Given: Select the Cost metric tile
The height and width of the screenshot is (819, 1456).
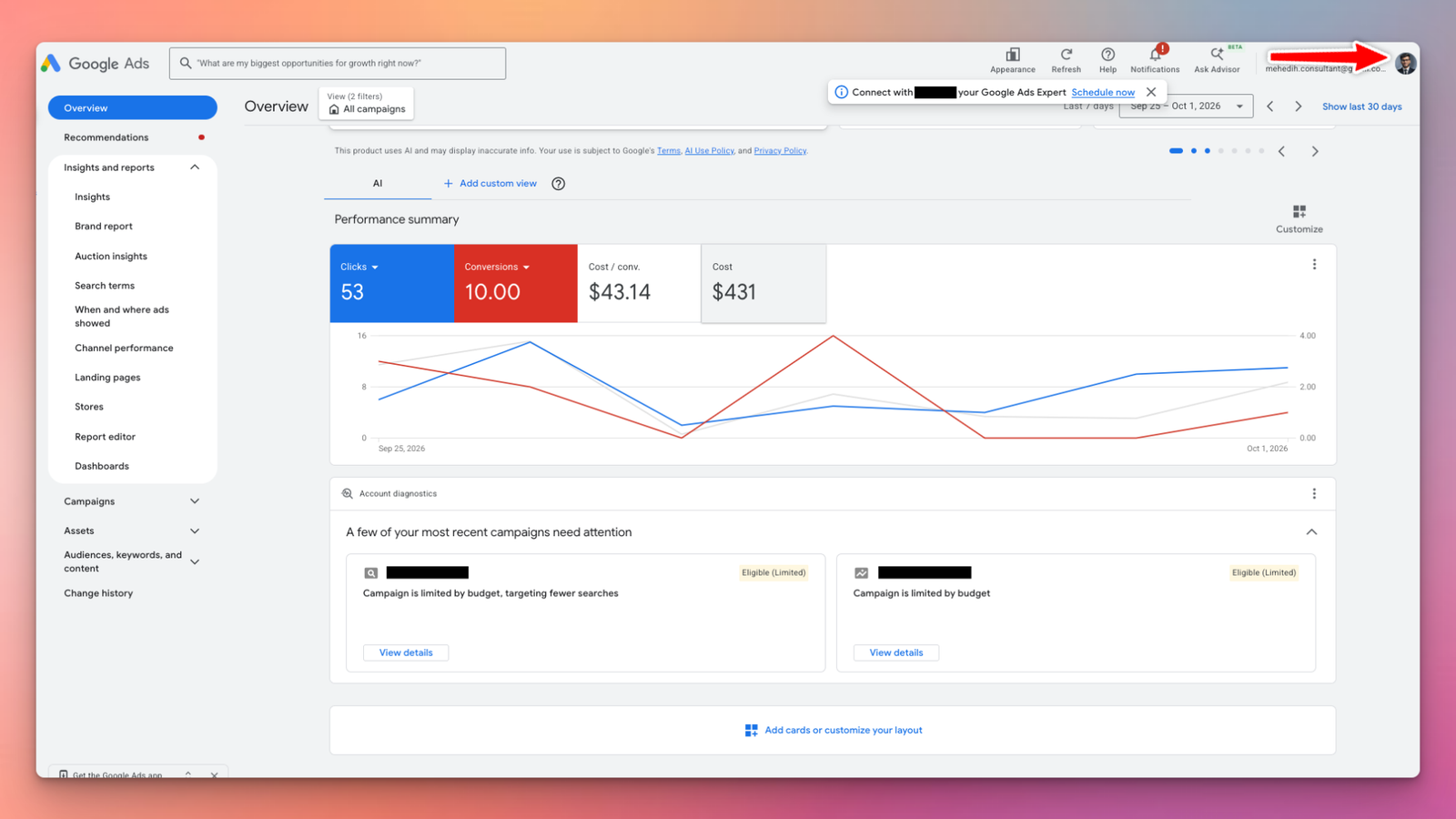Looking at the screenshot, I should tap(763, 283).
